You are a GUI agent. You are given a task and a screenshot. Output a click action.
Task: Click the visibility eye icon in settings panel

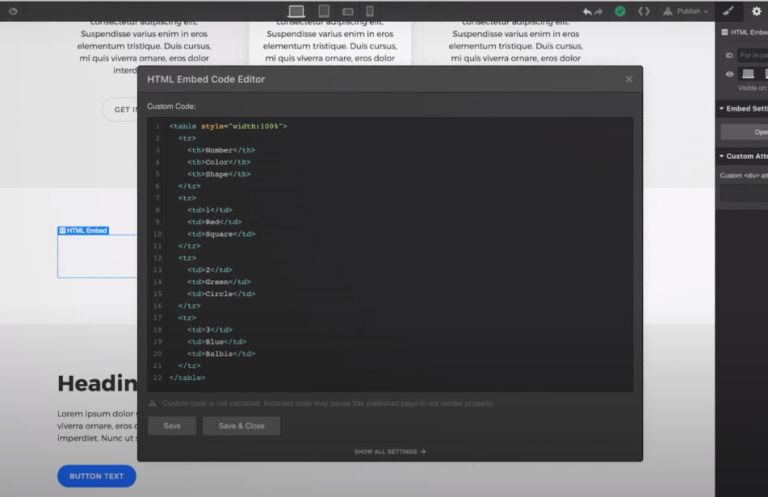click(729, 74)
